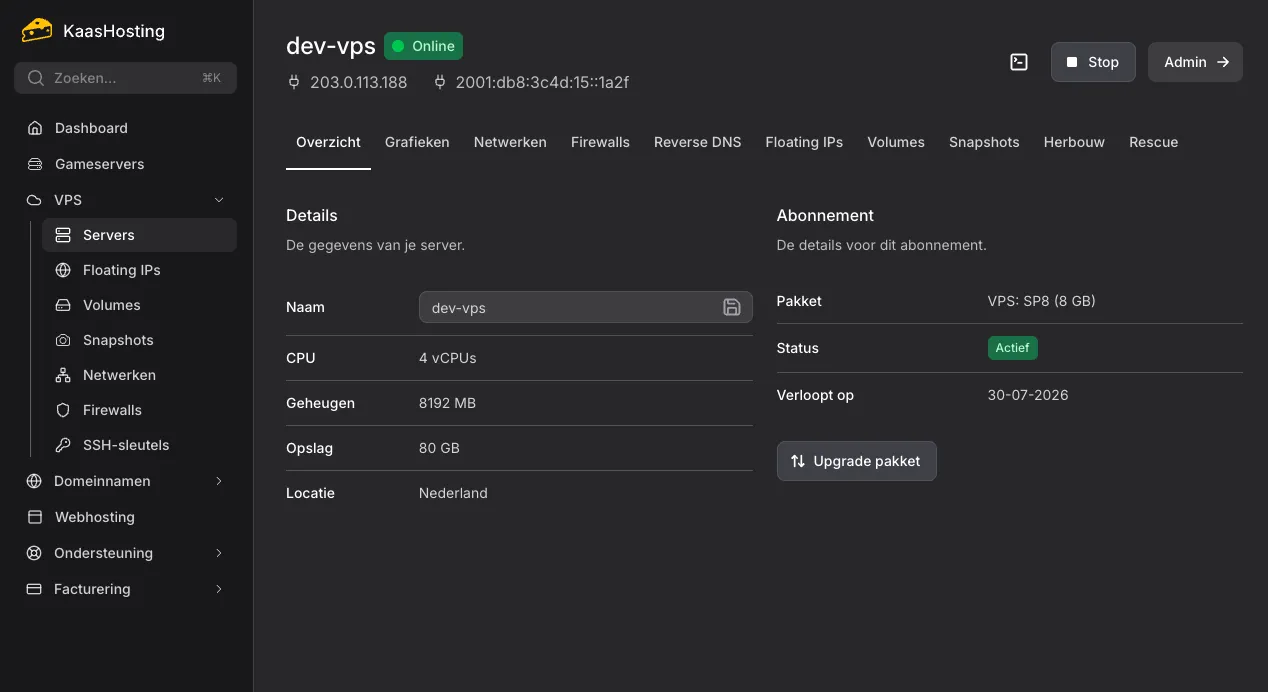Open the Grafieken tab
This screenshot has height=692, width=1268.
(x=417, y=142)
